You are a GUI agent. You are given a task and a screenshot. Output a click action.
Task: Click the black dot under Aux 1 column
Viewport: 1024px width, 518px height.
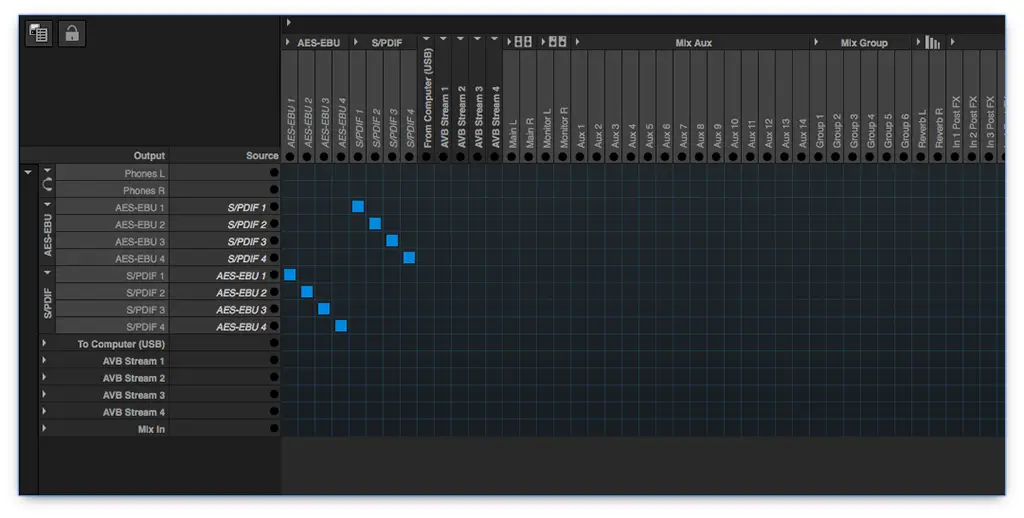pos(580,156)
